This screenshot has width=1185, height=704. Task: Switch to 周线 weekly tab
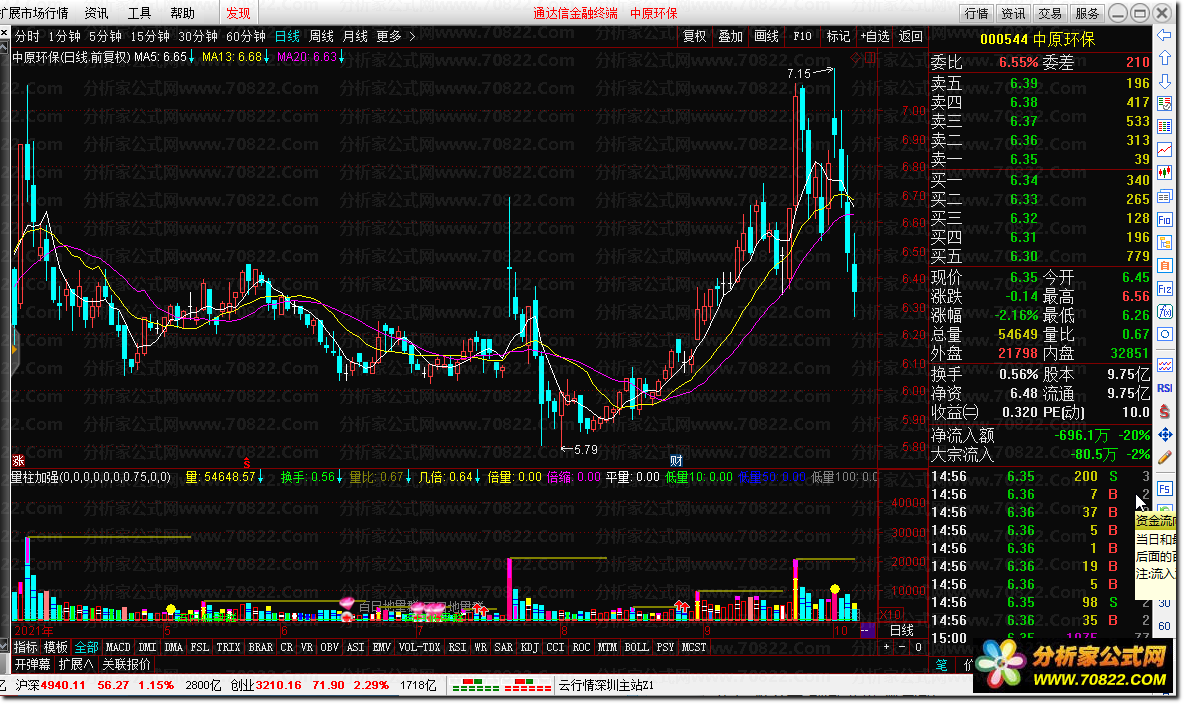pos(321,36)
